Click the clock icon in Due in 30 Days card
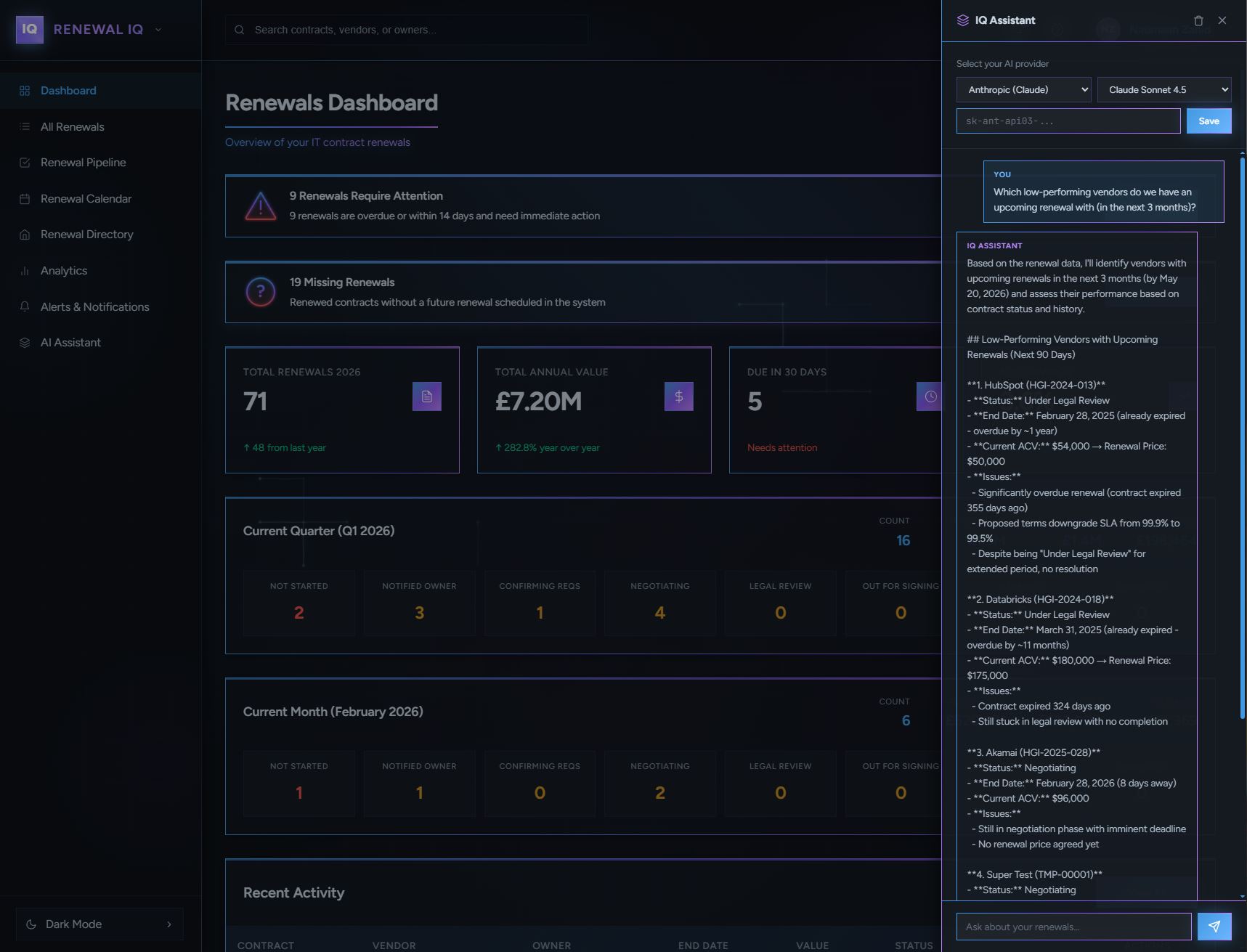This screenshot has width=1247, height=952. click(930, 396)
